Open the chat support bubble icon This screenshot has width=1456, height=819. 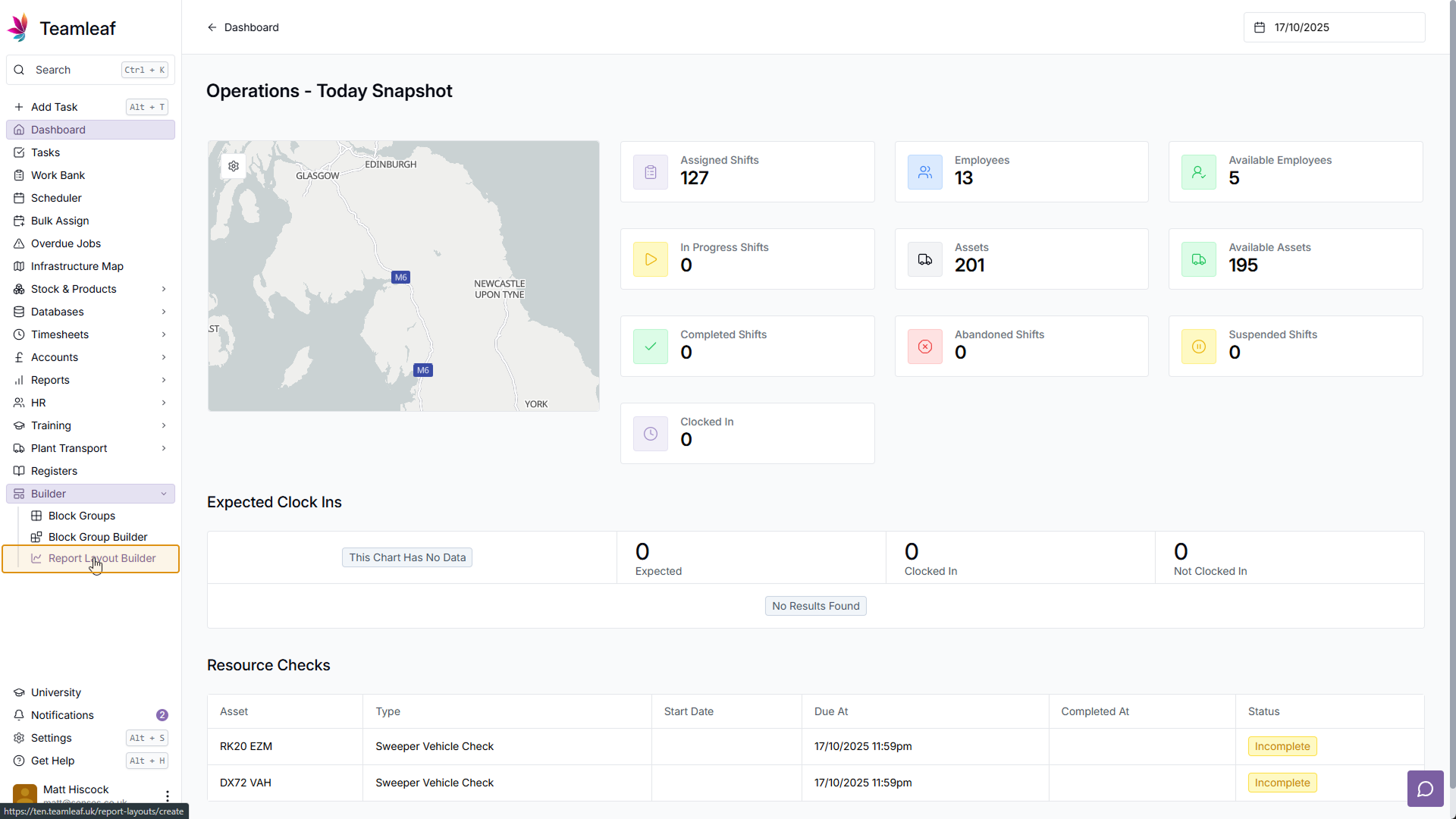(x=1425, y=789)
